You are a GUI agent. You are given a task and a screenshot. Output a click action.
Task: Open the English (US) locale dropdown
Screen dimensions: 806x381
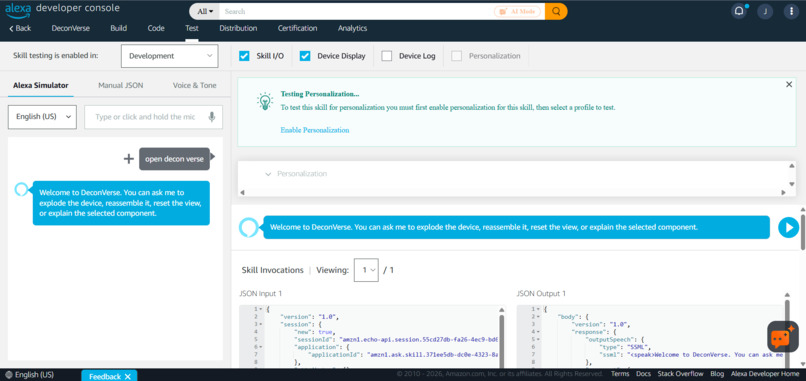[42, 117]
